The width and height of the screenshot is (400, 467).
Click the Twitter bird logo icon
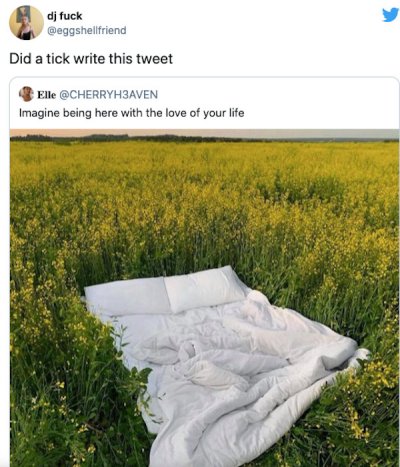pyautogui.click(x=390, y=15)
